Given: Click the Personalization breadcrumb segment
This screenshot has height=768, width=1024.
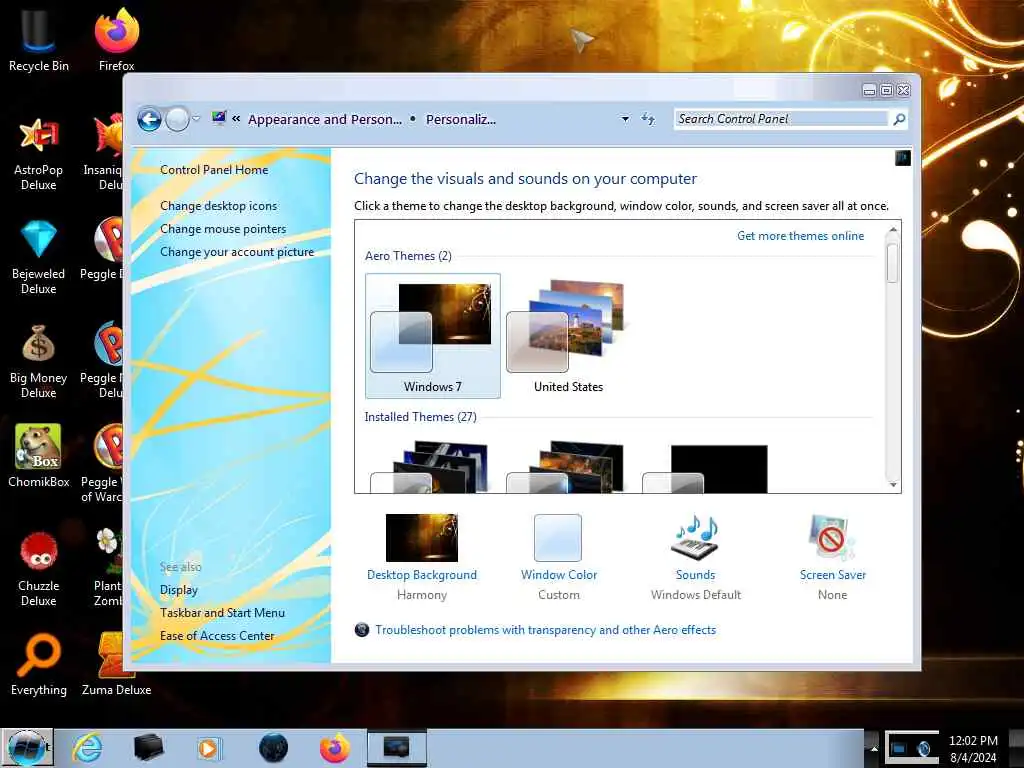Looking at the screenshot, I should (x=461, y=120).
